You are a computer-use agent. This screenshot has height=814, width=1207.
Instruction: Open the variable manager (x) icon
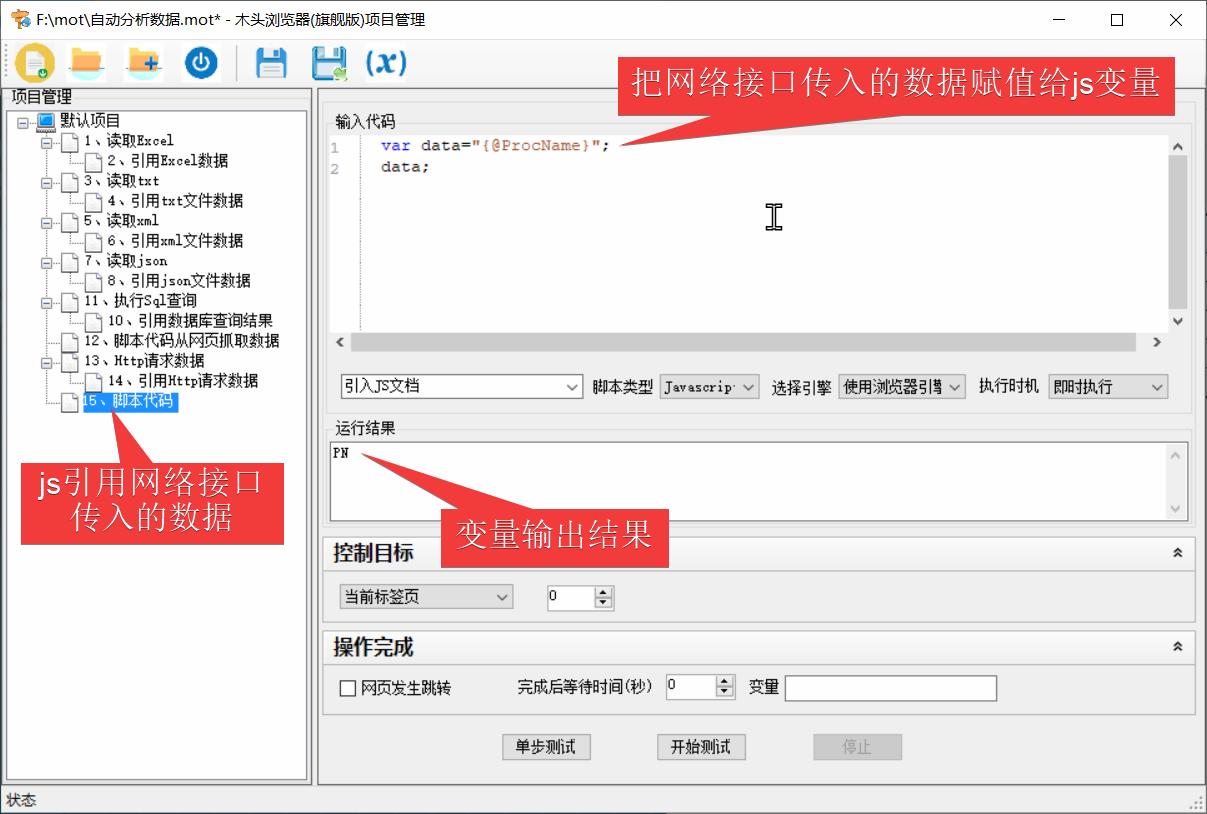pyautogui.click(x=385, y=61)
